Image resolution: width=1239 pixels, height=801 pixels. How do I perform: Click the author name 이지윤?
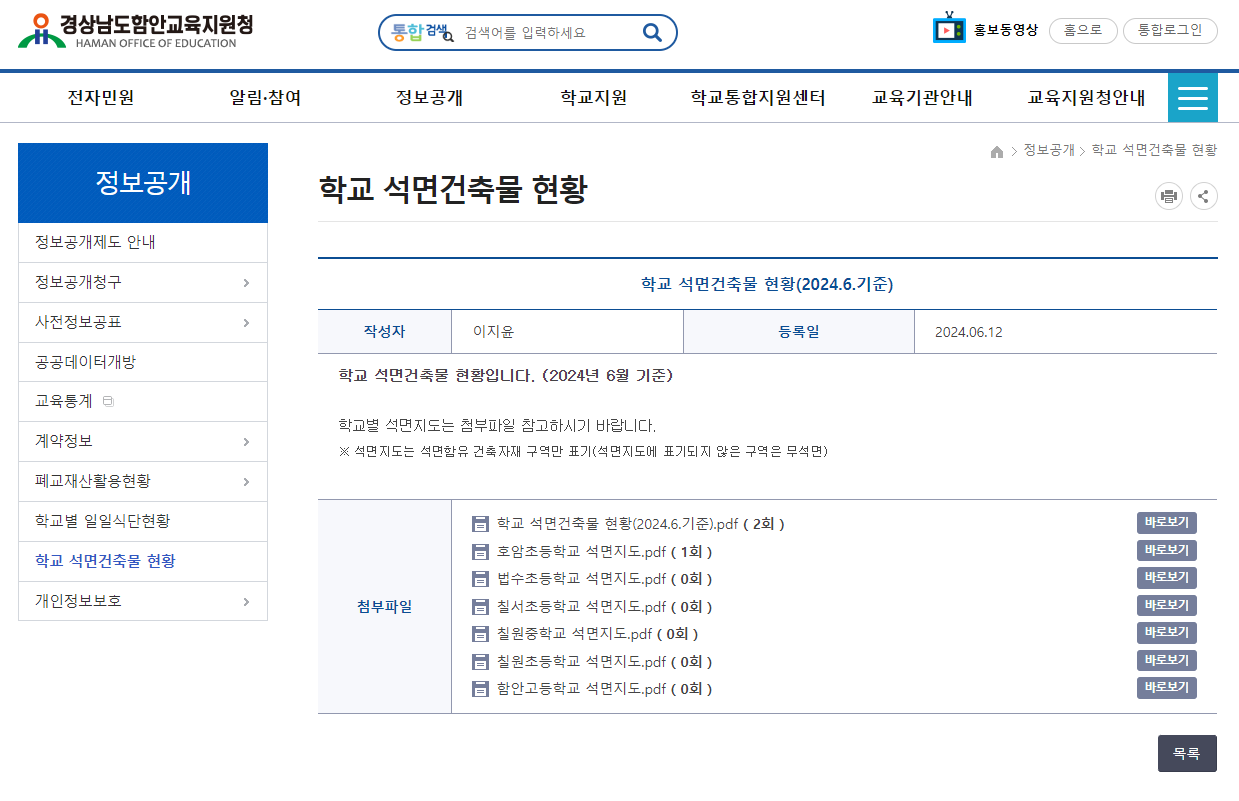[493, 332]
